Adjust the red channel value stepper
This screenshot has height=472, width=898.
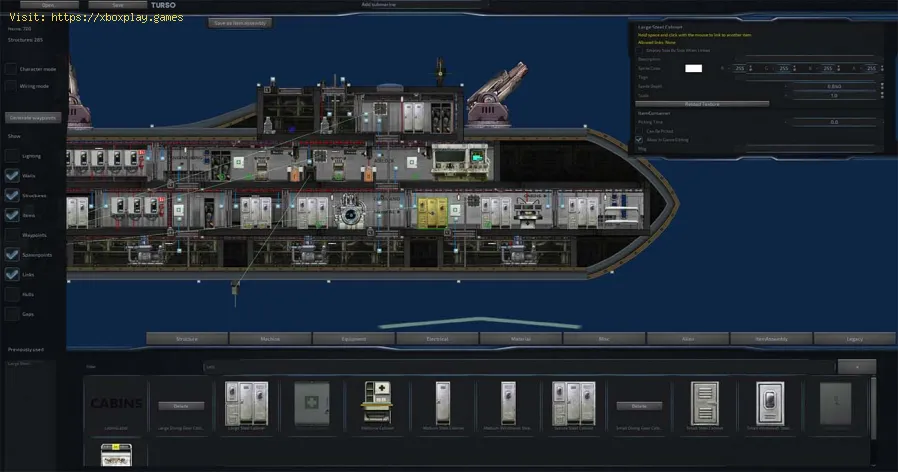point(751,68)
